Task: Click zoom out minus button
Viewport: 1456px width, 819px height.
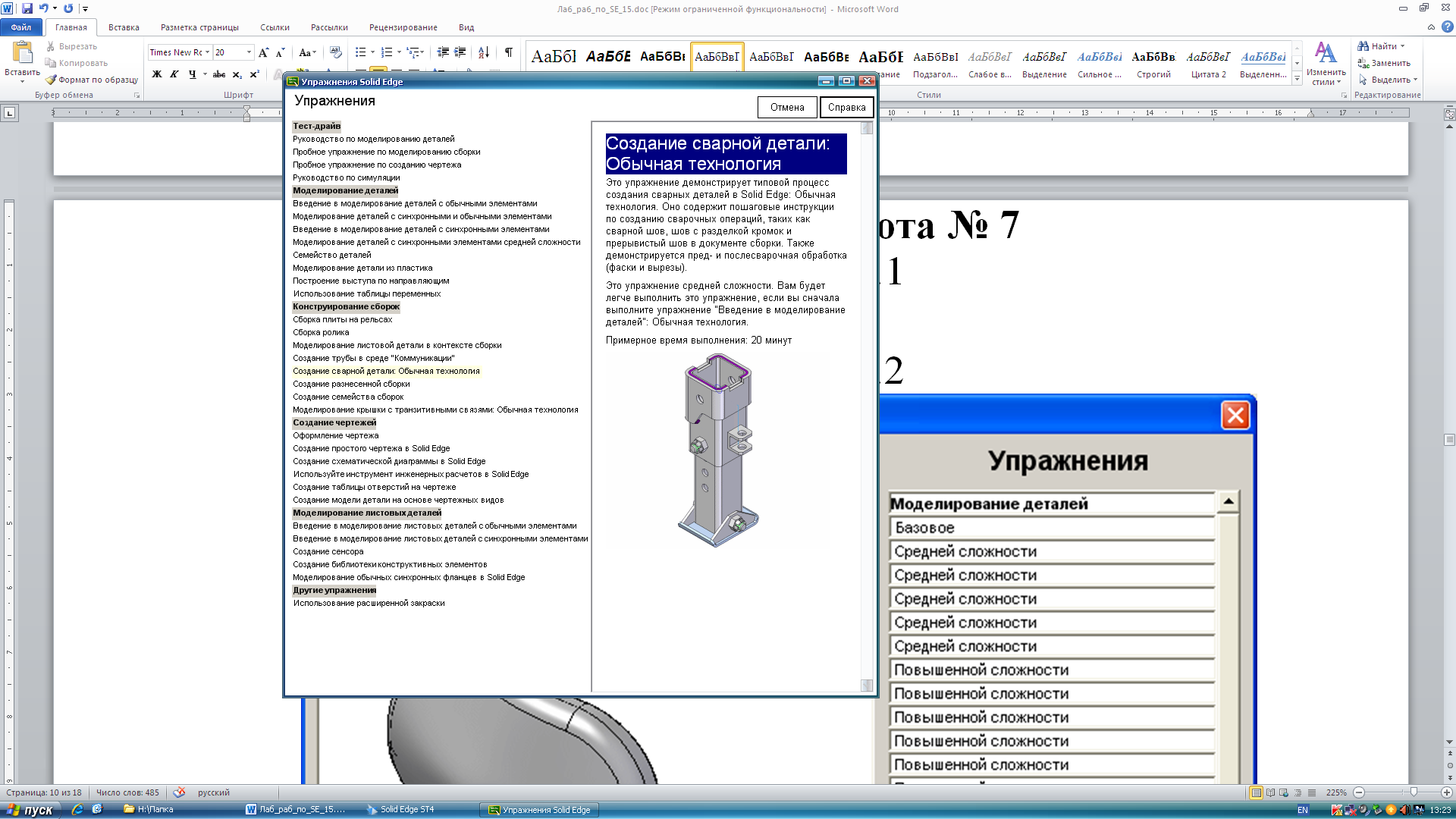Action: pyautogui.click(x=1359, y=792)
